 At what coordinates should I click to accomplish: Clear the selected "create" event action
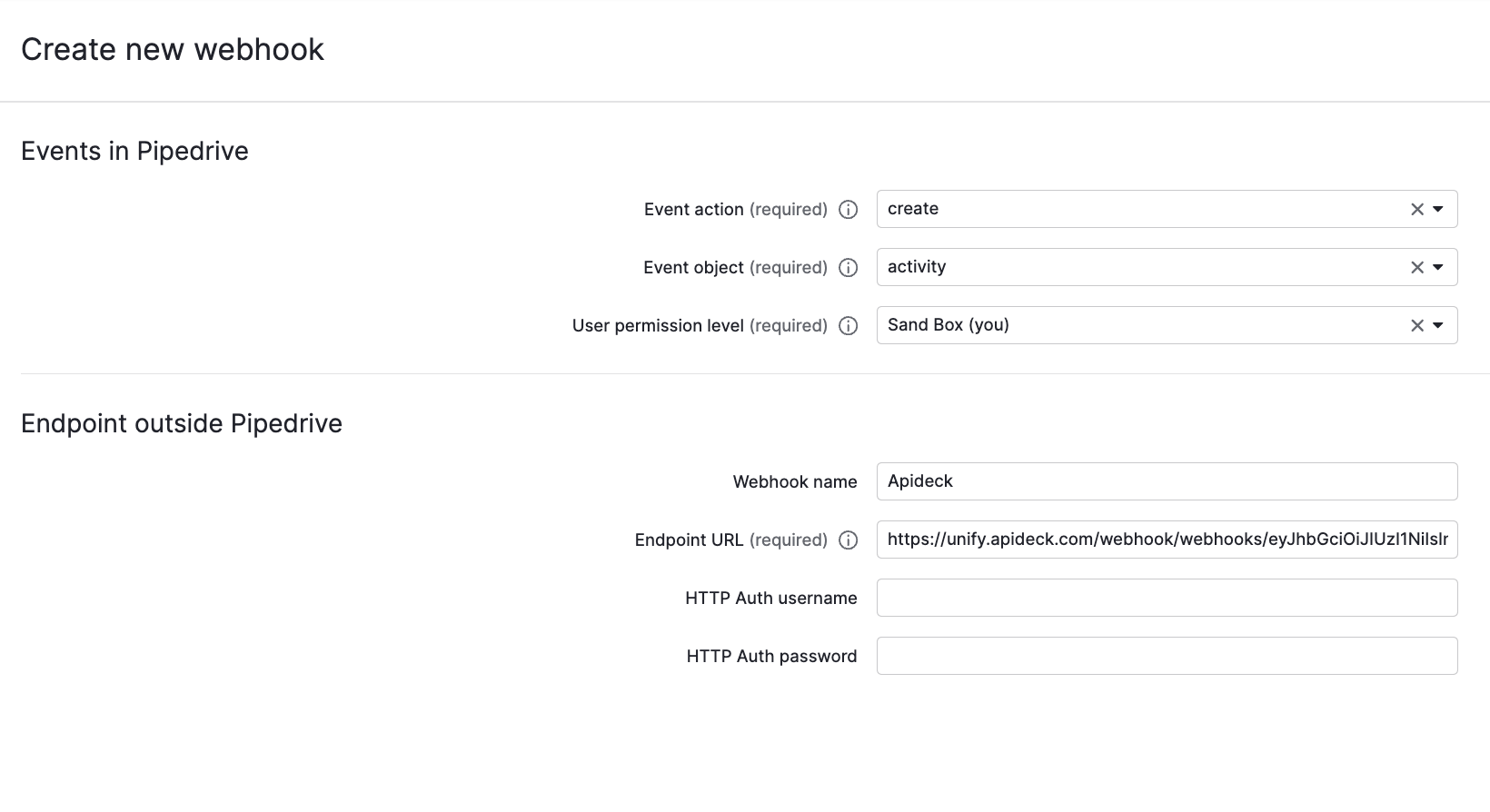pos(1415,209)
